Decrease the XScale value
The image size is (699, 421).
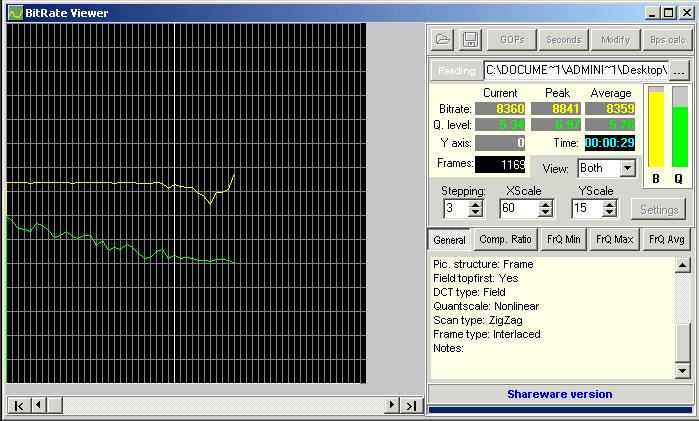click(546, 213)
